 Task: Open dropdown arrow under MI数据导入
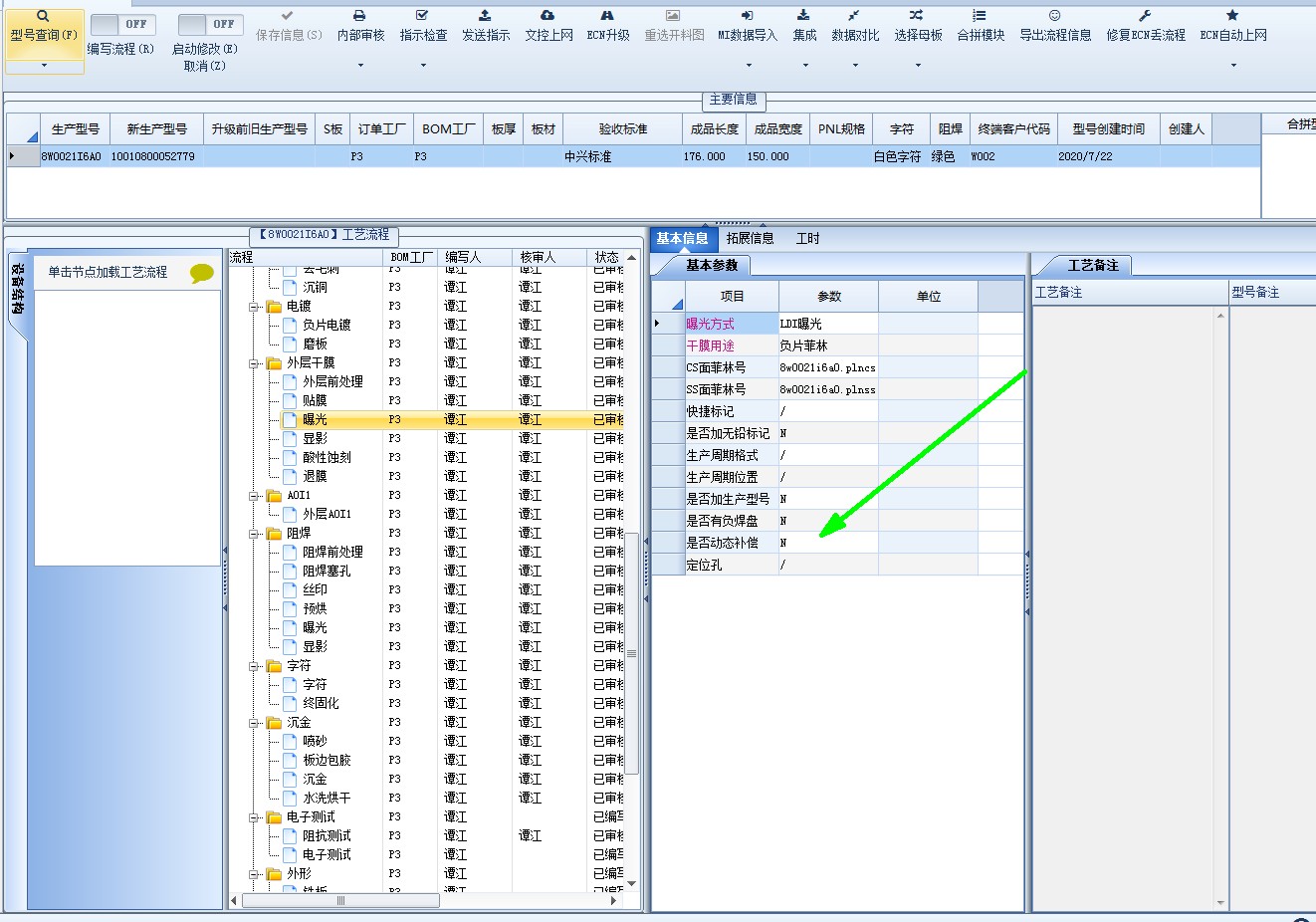pos(748,66)
